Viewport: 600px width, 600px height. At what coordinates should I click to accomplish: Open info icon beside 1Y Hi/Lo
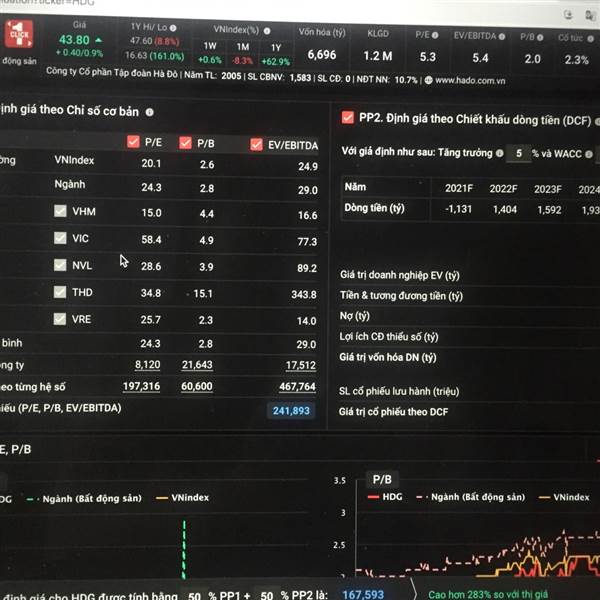coord(173,28)
